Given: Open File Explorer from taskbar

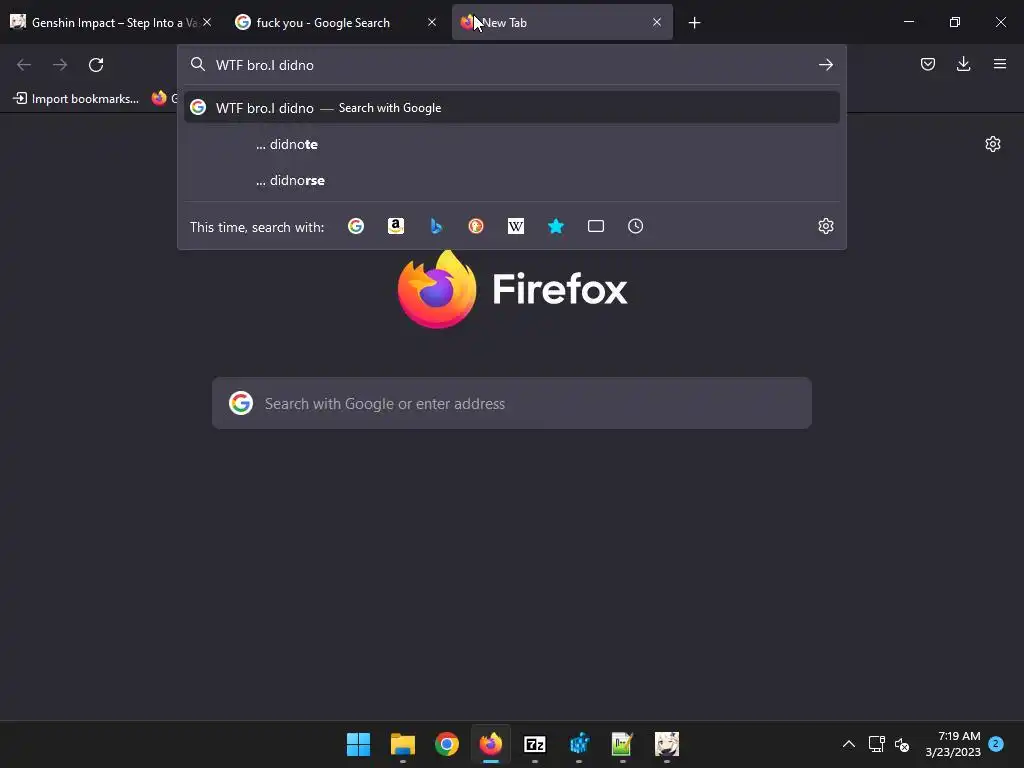Looking at the screenshot, I should click(x=403, y=744).
